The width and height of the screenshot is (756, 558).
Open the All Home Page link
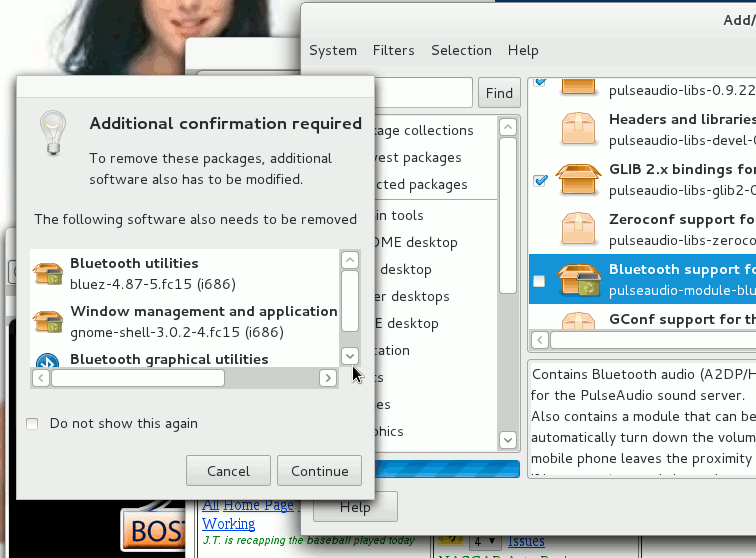(248, 505)
